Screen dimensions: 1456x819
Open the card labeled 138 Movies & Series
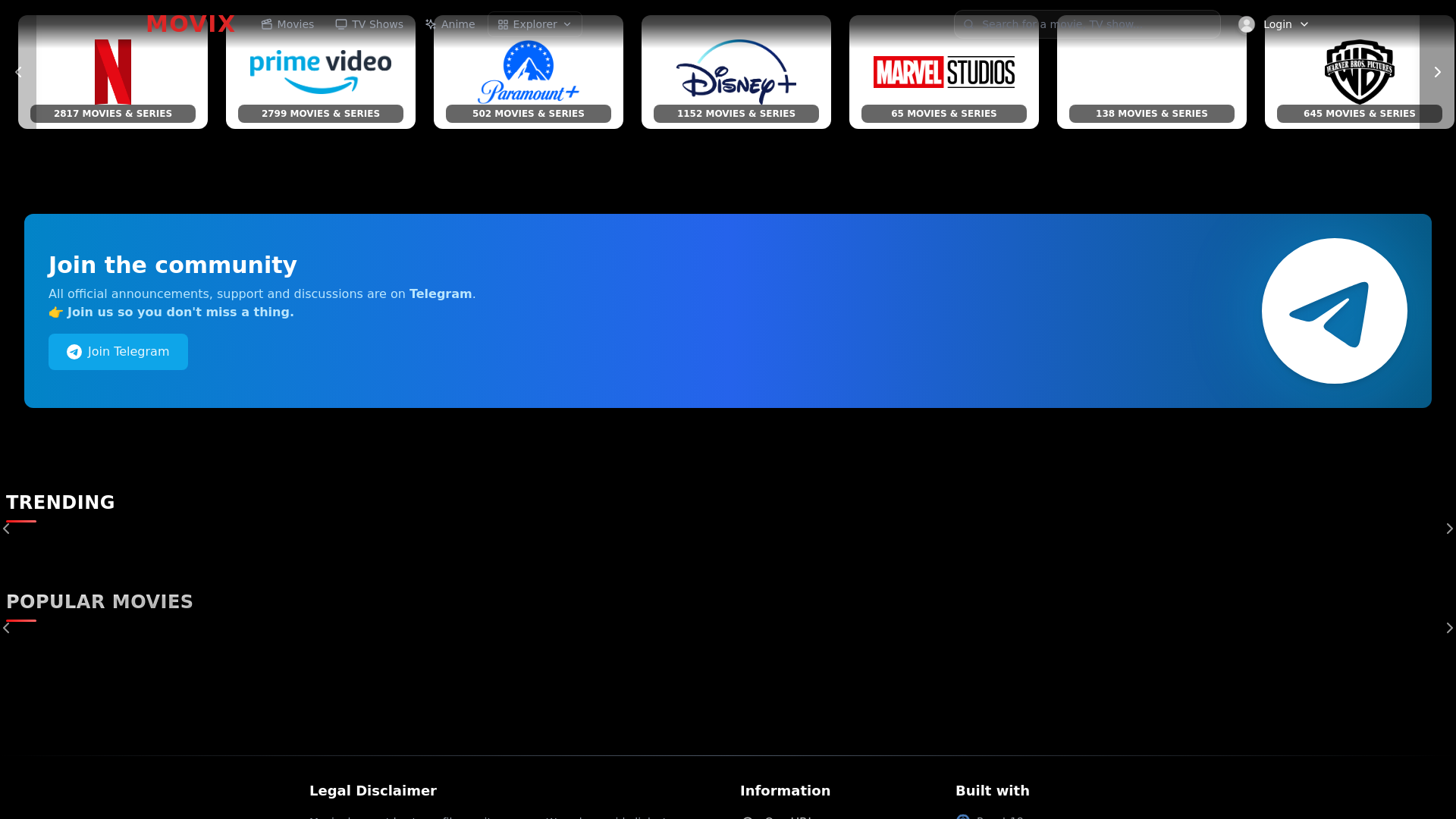click(x=1152, y=72)
